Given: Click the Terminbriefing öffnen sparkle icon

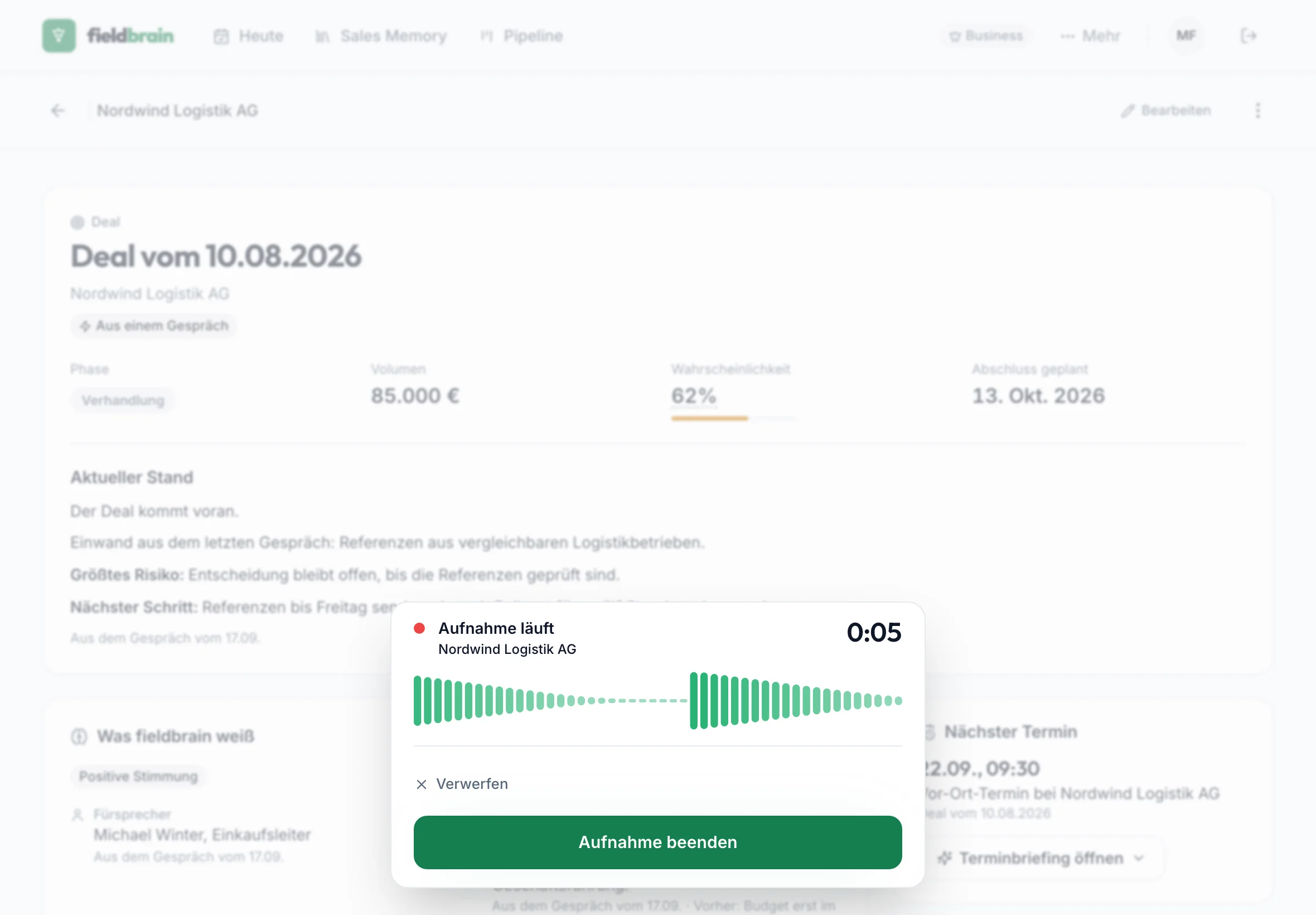Looking at the screenshot, I should tap(945, 858).
